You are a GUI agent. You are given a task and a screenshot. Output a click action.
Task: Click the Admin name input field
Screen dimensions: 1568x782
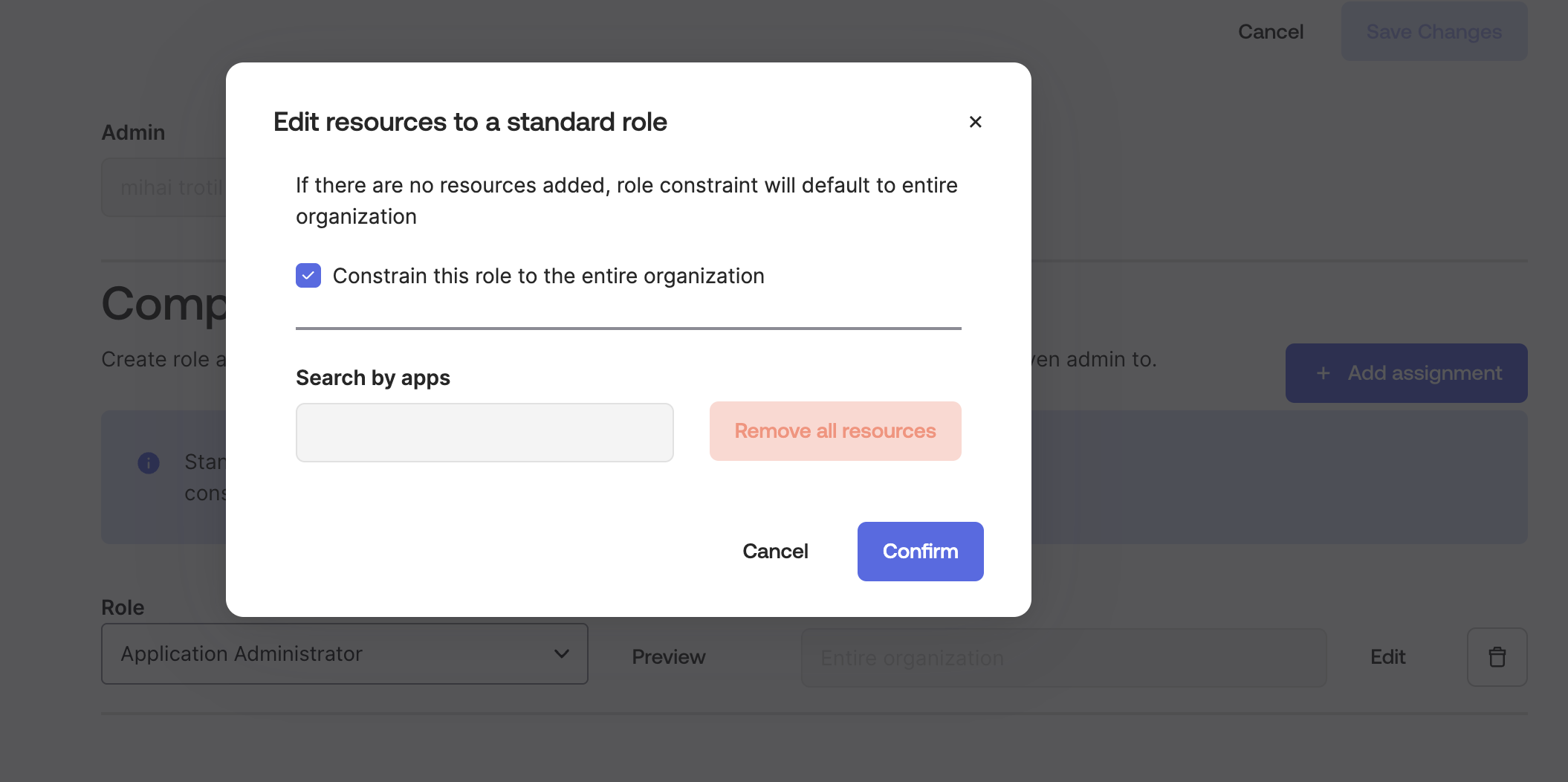[x=163, y=187]
